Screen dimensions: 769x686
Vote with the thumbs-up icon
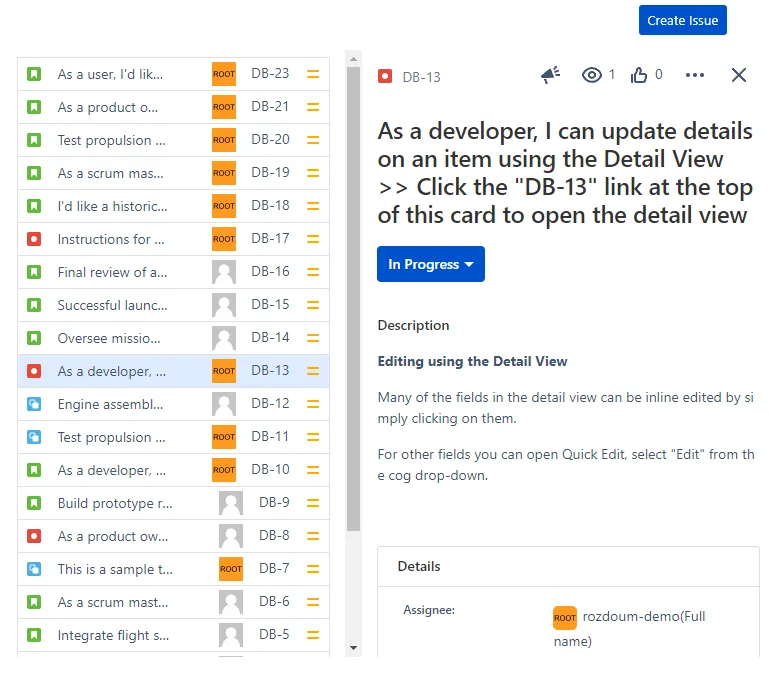(639, 75)
